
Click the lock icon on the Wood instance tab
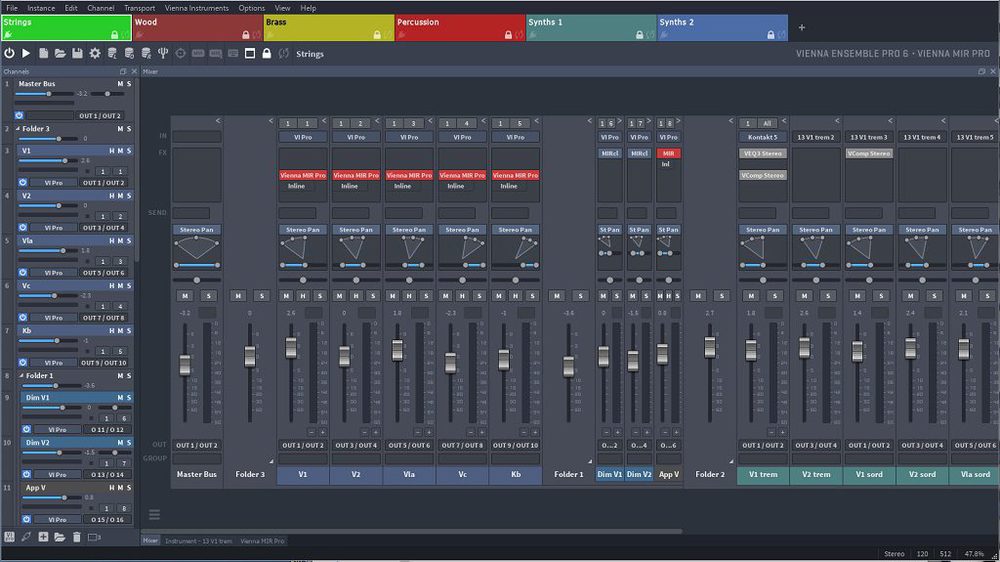[246, 34]
